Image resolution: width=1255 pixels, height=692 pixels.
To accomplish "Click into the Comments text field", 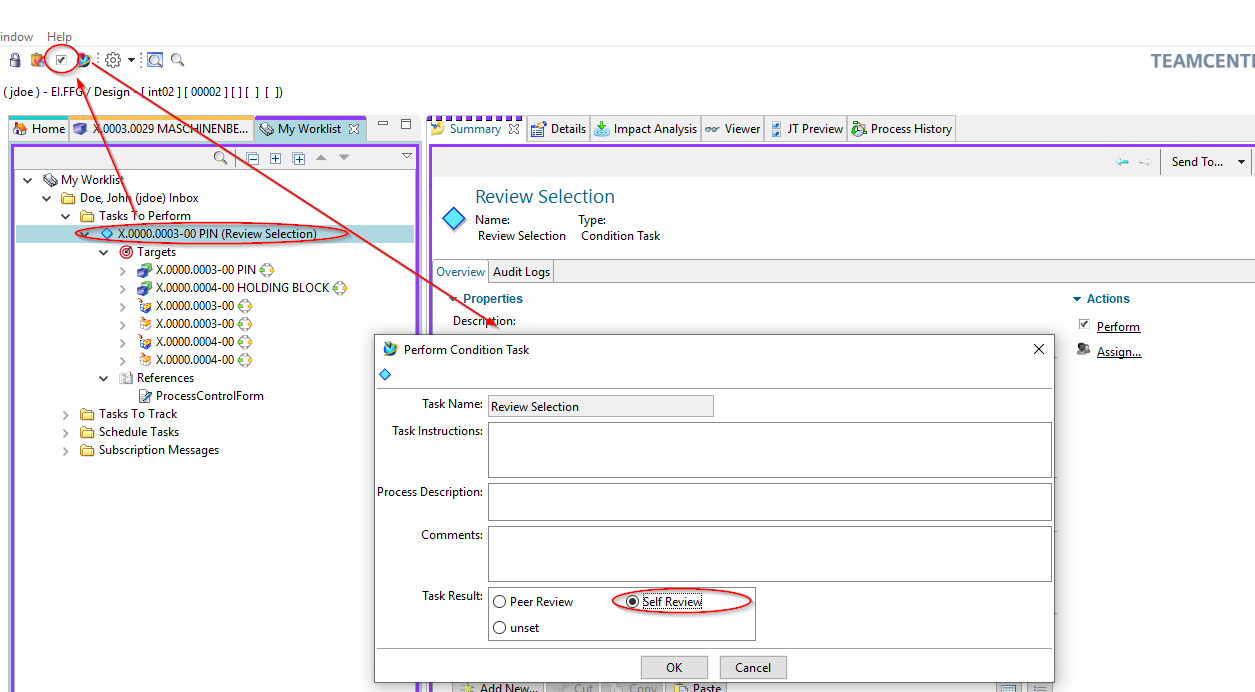I will click(769, 553).
